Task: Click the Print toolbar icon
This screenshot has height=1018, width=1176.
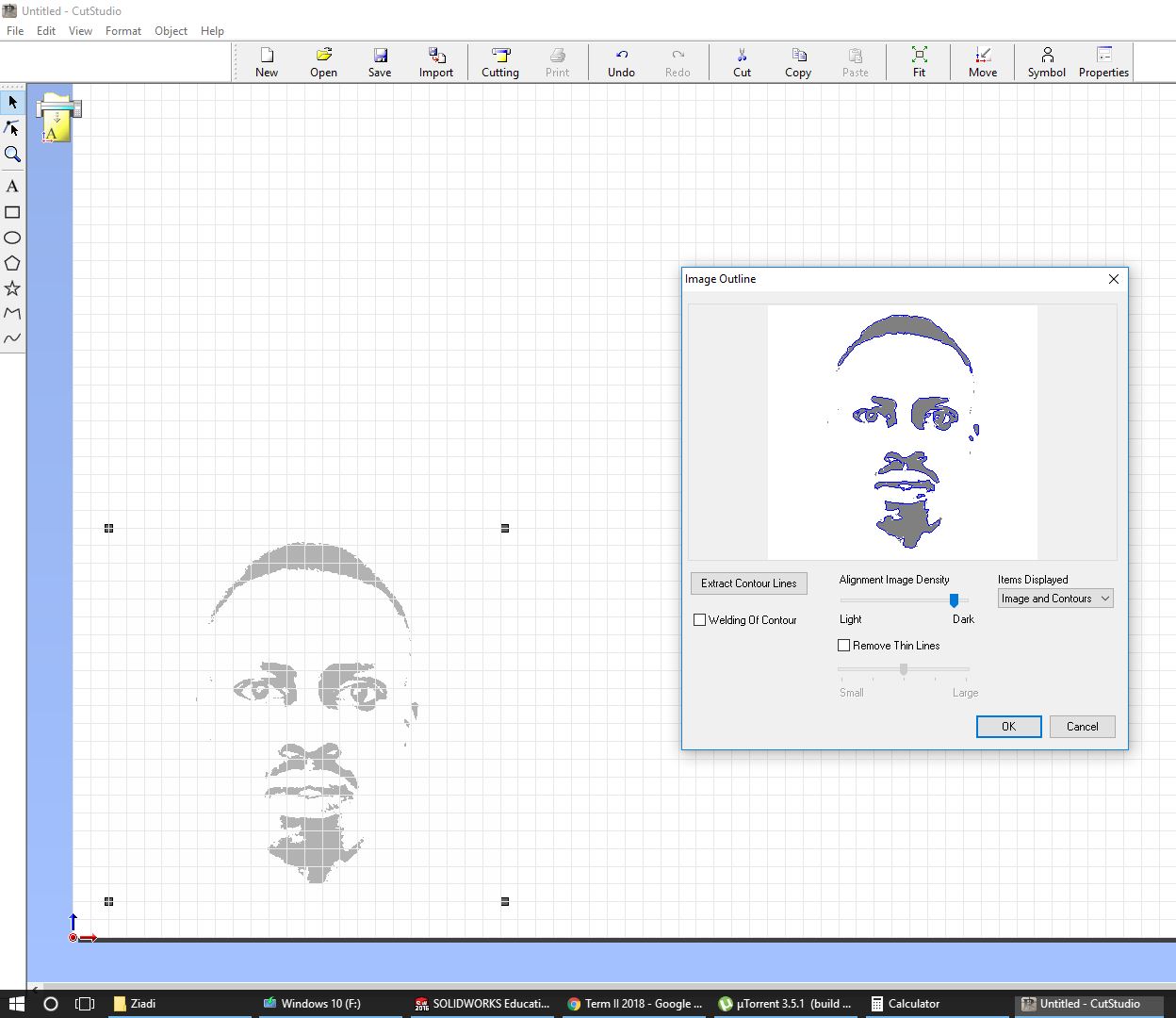Action: tap(557, 62)
